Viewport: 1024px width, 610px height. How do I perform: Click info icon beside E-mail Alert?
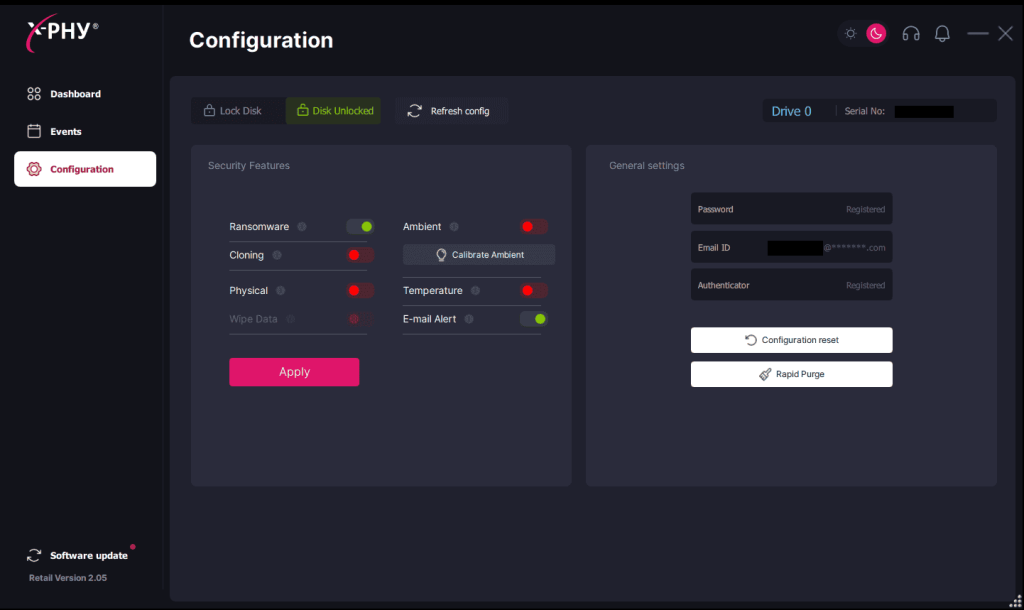[469, 319]
